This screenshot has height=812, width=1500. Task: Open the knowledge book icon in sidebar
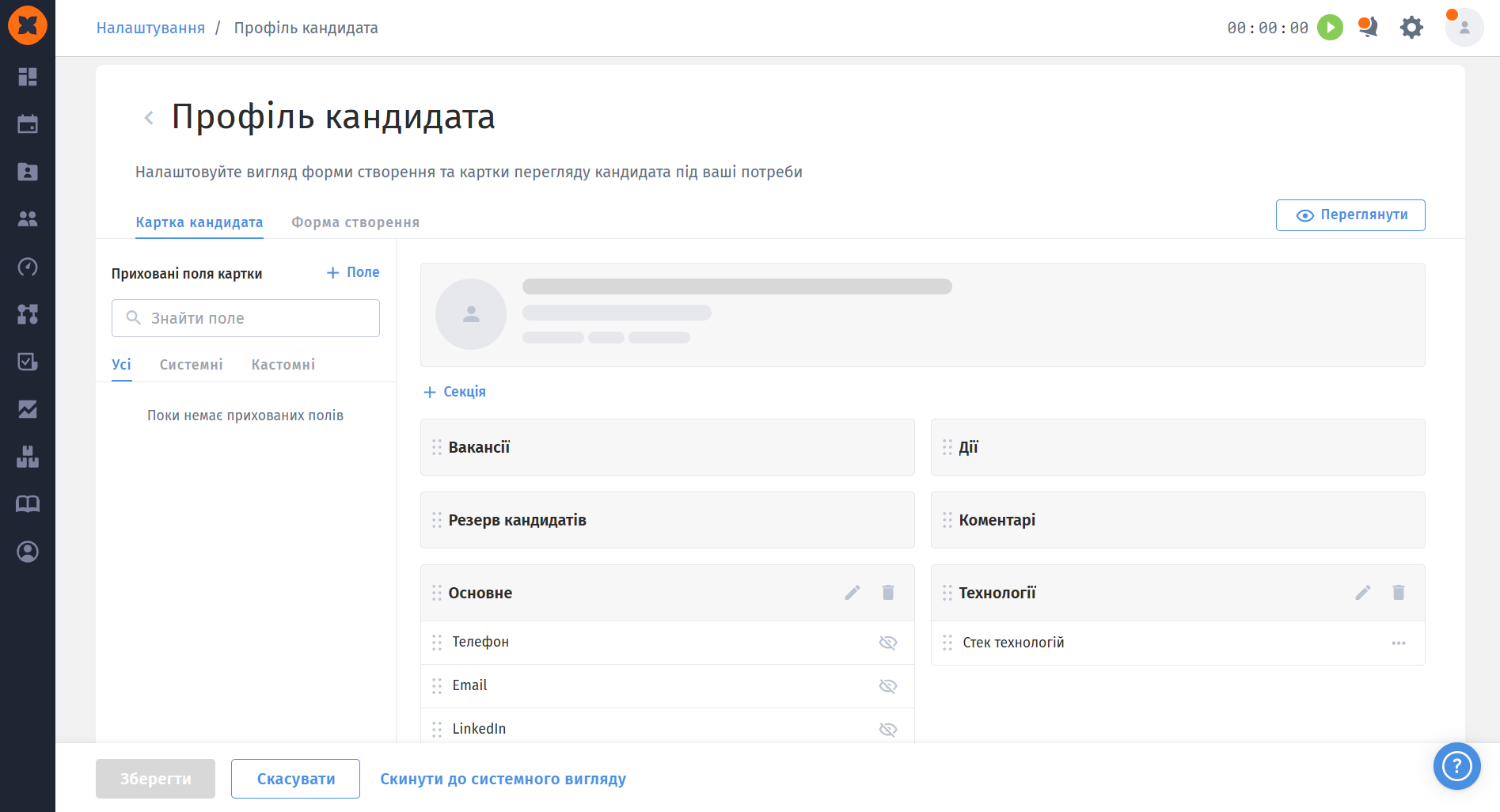pyautogui.click(x=28, y=504)
